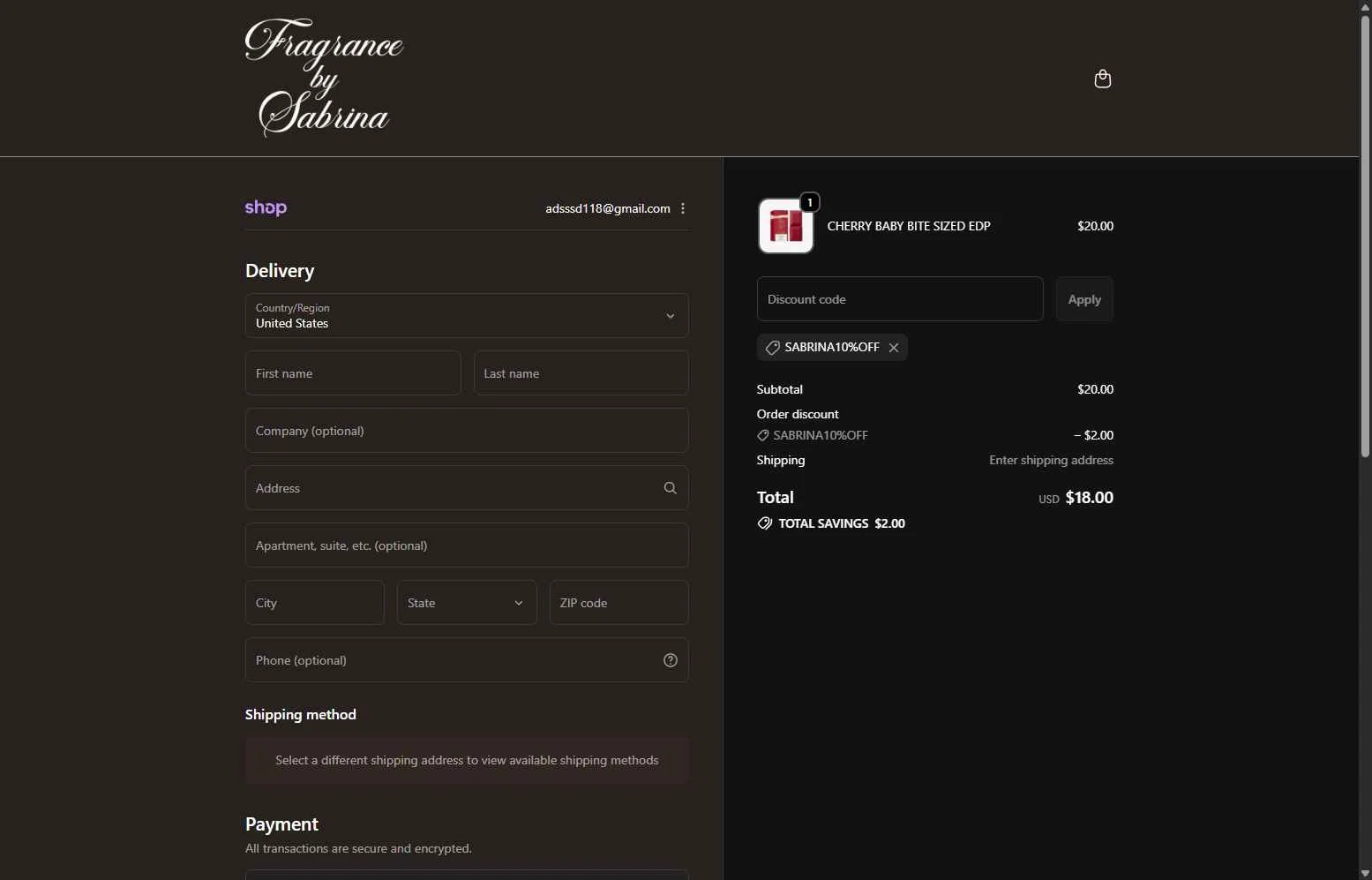Click the Fragrance by Sabrina logo
The height and width of the screenshot is (880, 1372).
pos(324,78)
